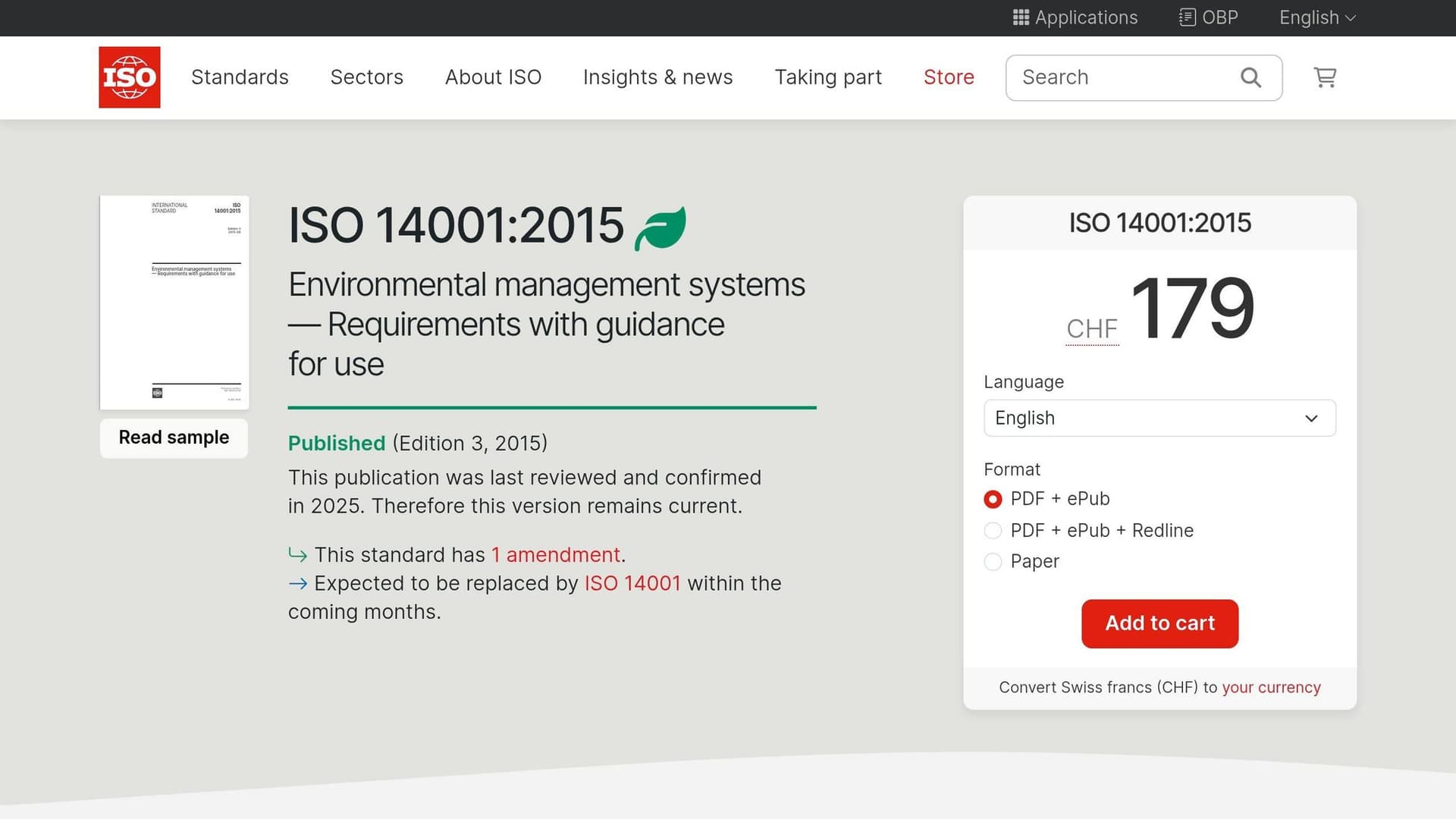Select the Paper format option
This screenshot has width=1456, height=819.
(993, 562)
